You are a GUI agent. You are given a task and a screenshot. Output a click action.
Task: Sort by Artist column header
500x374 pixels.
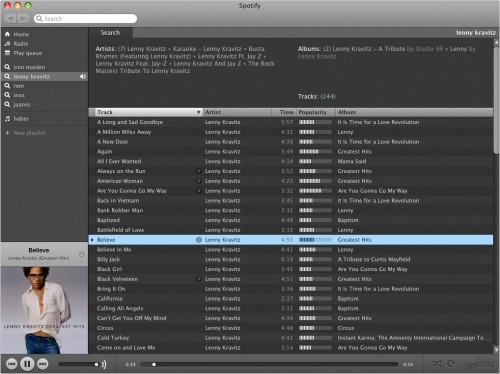[237, 112]
